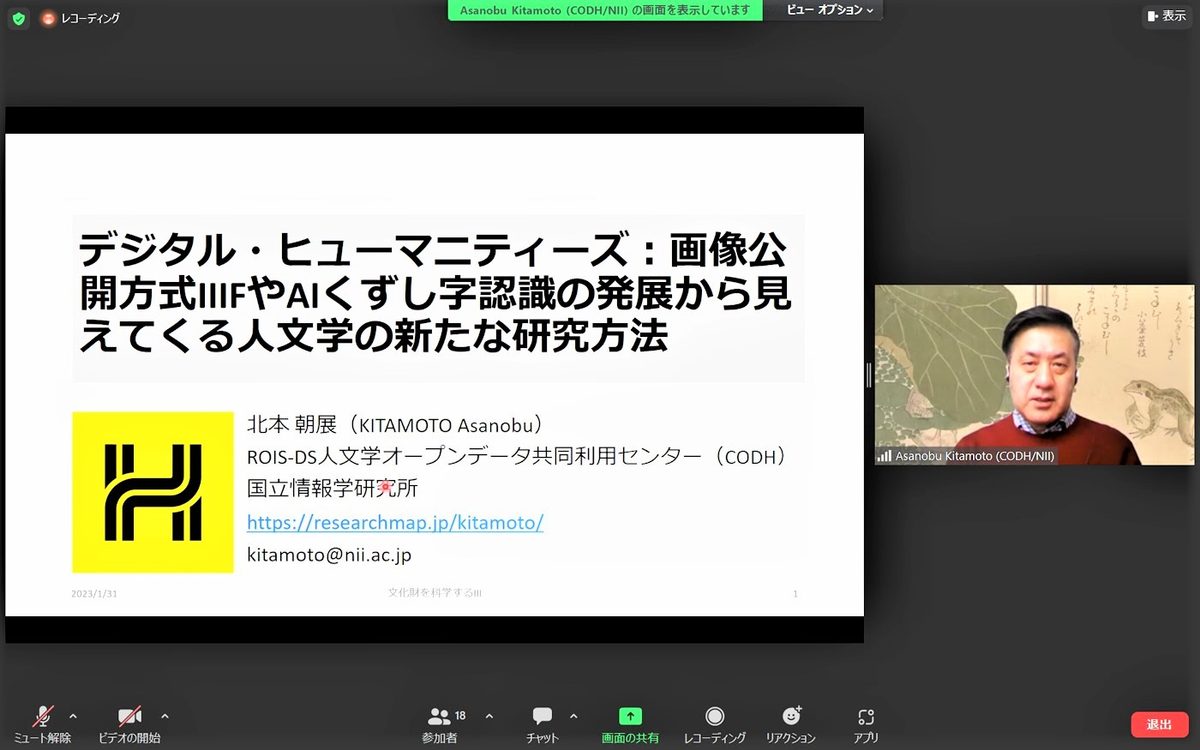This screenshot has width=1200, height=750.
Task: Click the red recording indicator icon
Action: [x=48, y=18]
